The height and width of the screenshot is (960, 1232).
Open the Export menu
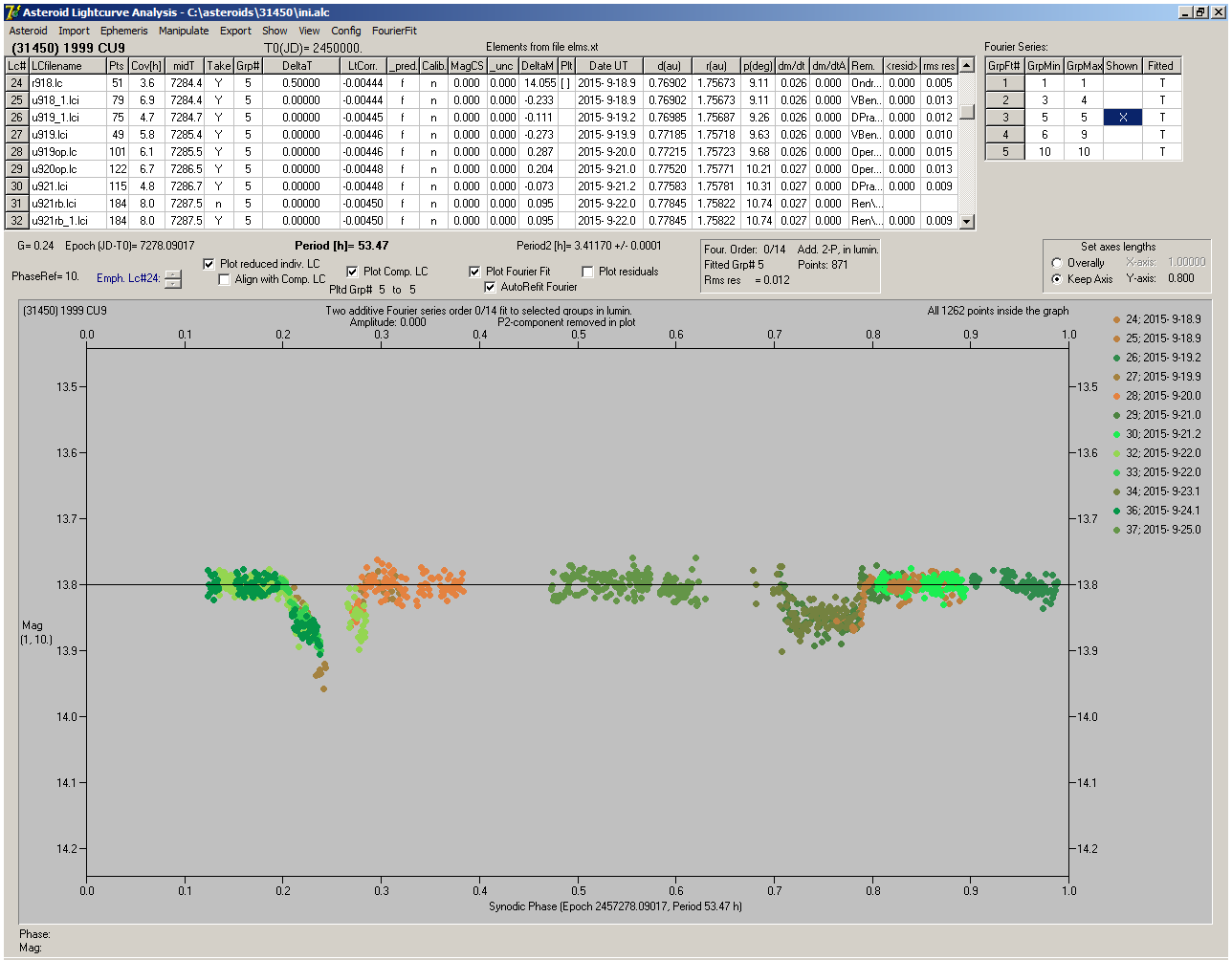pos(235,31)
